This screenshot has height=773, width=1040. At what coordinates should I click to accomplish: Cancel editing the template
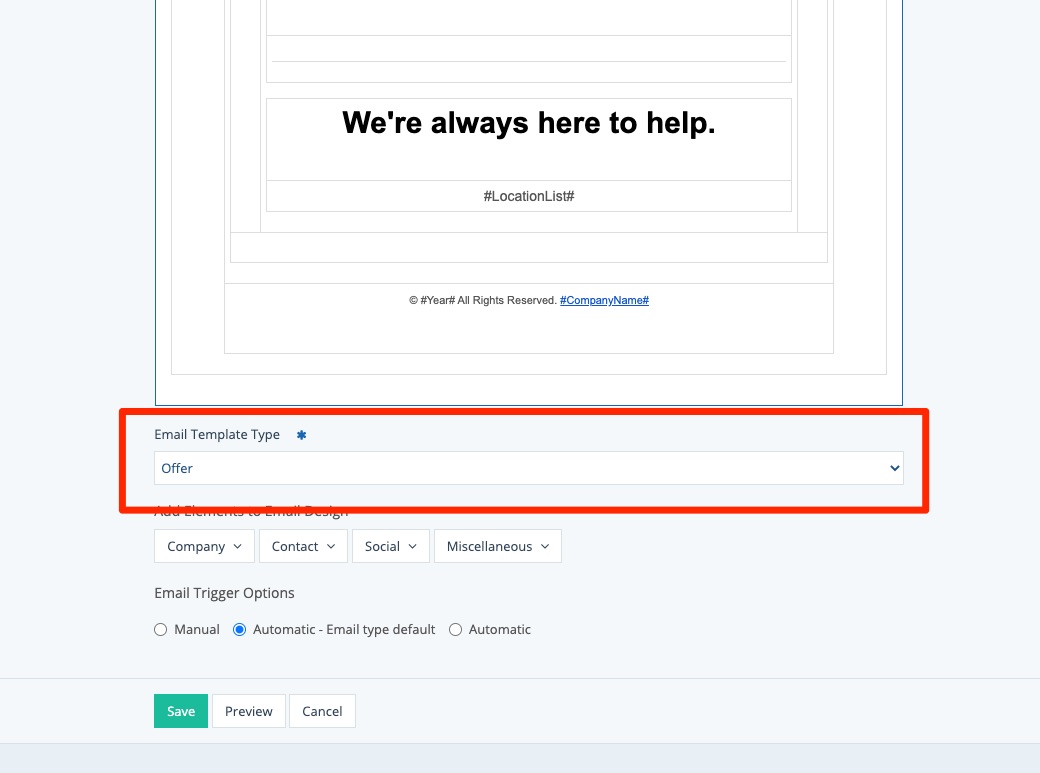pos(322,711)
